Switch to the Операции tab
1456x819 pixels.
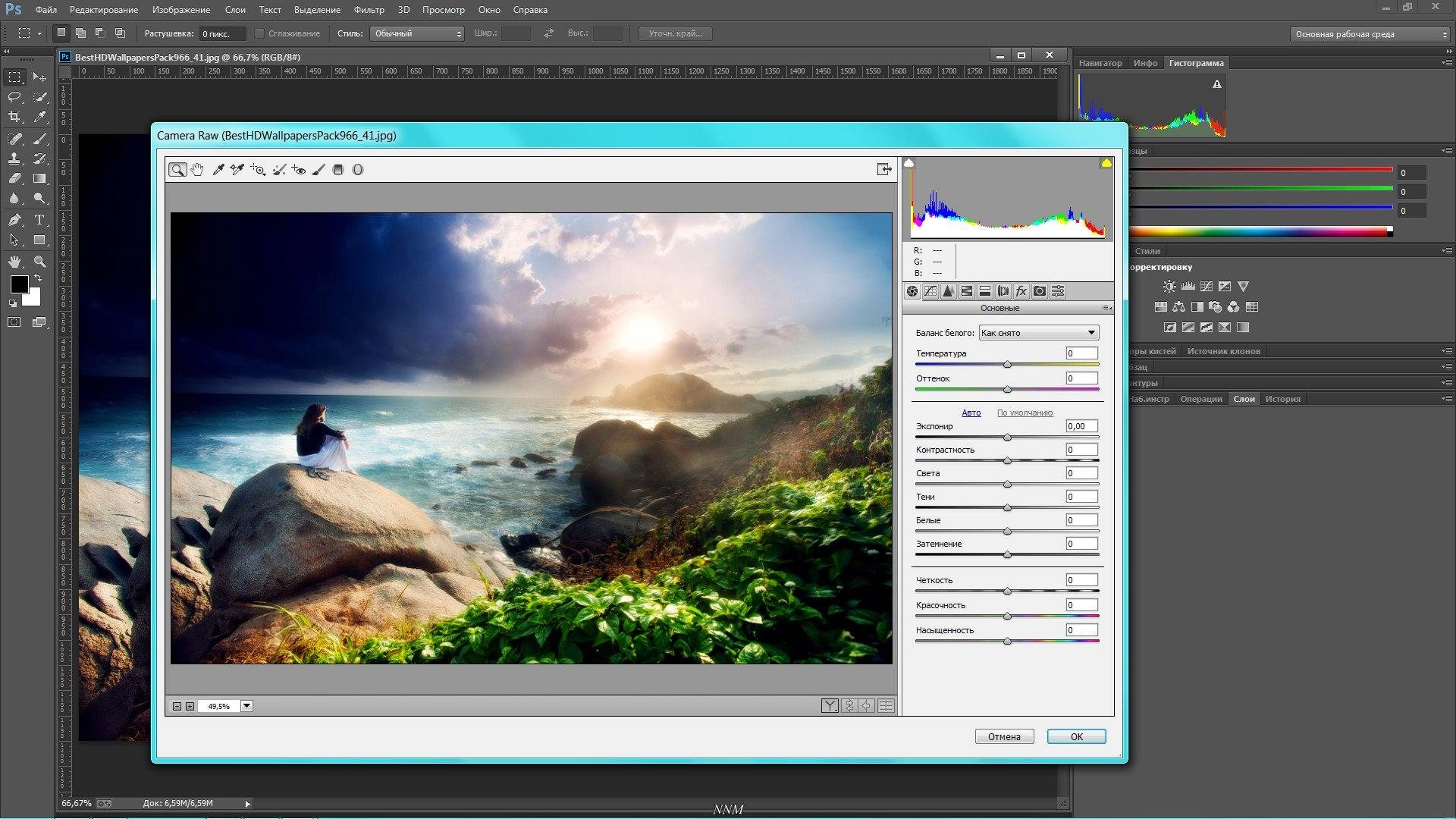[x=1201, y=399]
